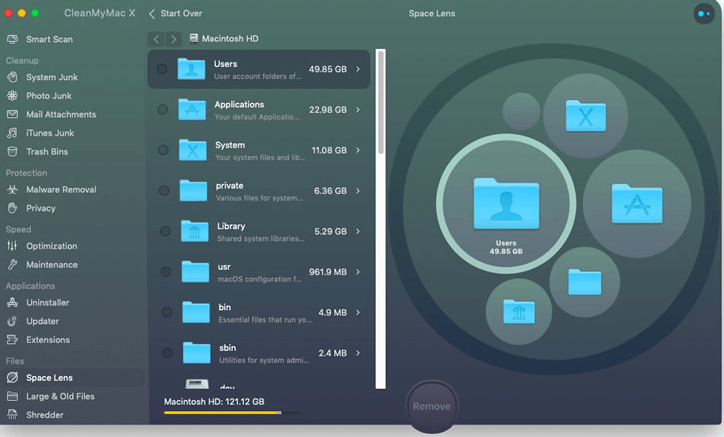Select the Library bubble in the map

pyautogui.click(x=519, y=311)
